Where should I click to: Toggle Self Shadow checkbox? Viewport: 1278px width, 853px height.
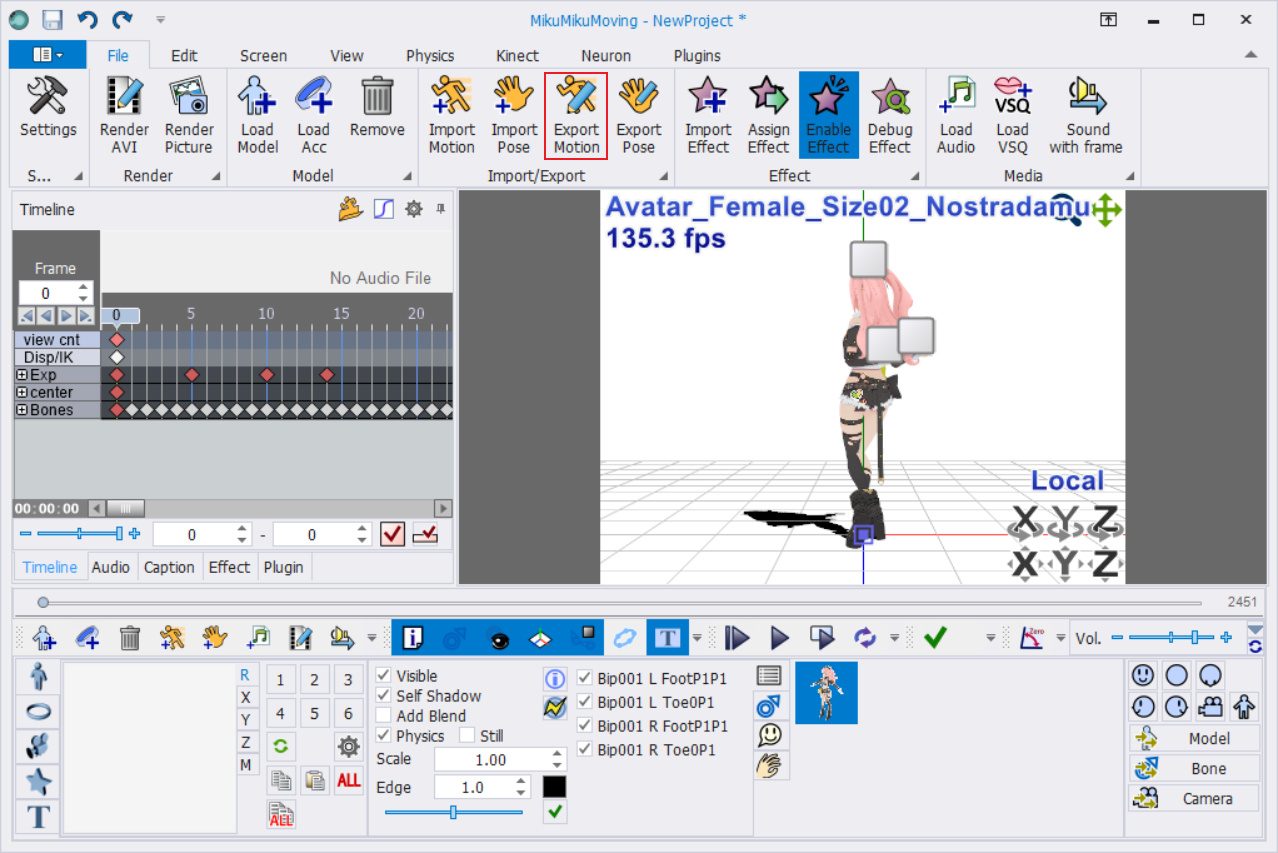383,696
